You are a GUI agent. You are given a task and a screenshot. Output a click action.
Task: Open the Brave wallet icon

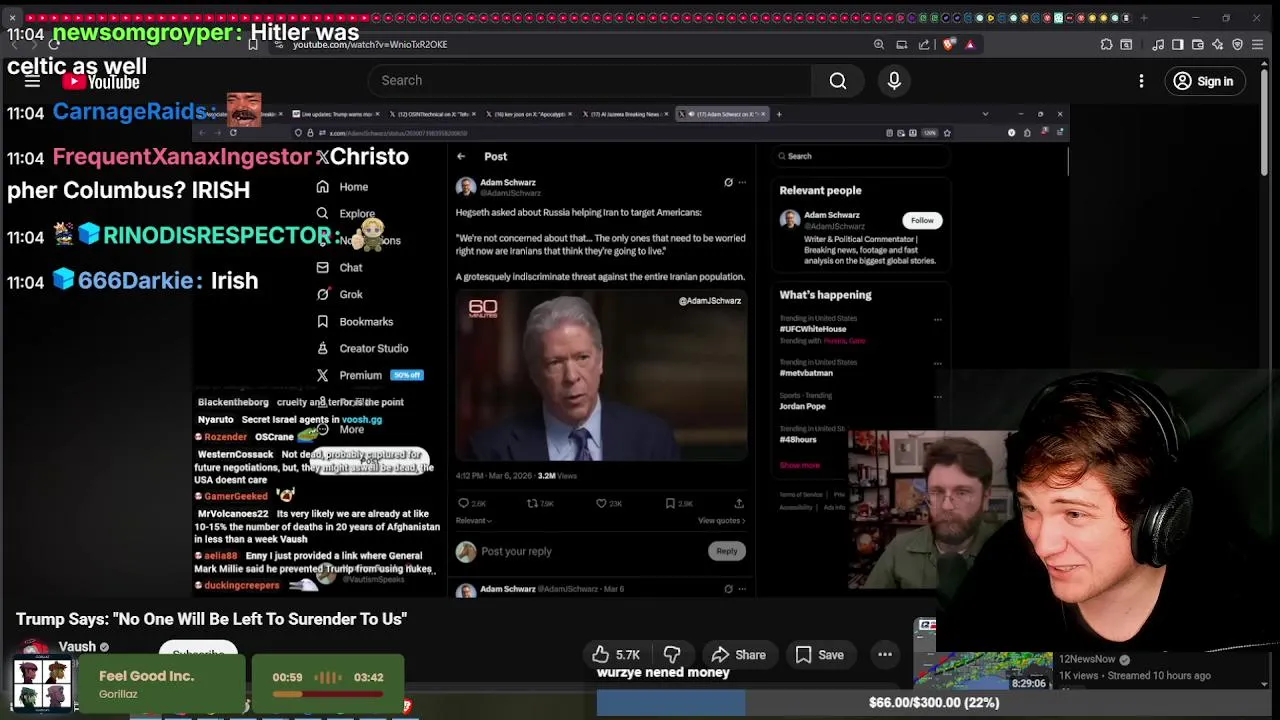click(1198, 44)
